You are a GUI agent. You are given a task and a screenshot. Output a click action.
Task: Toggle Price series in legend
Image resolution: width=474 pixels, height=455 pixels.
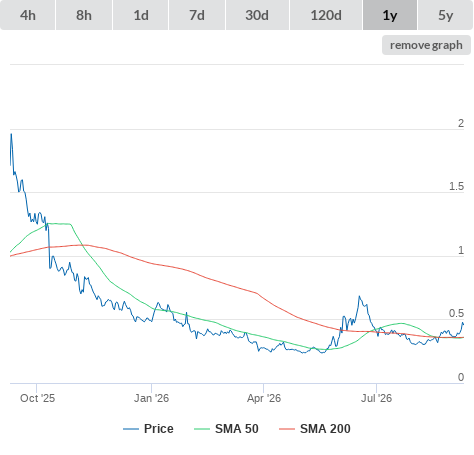click(159, 429)
